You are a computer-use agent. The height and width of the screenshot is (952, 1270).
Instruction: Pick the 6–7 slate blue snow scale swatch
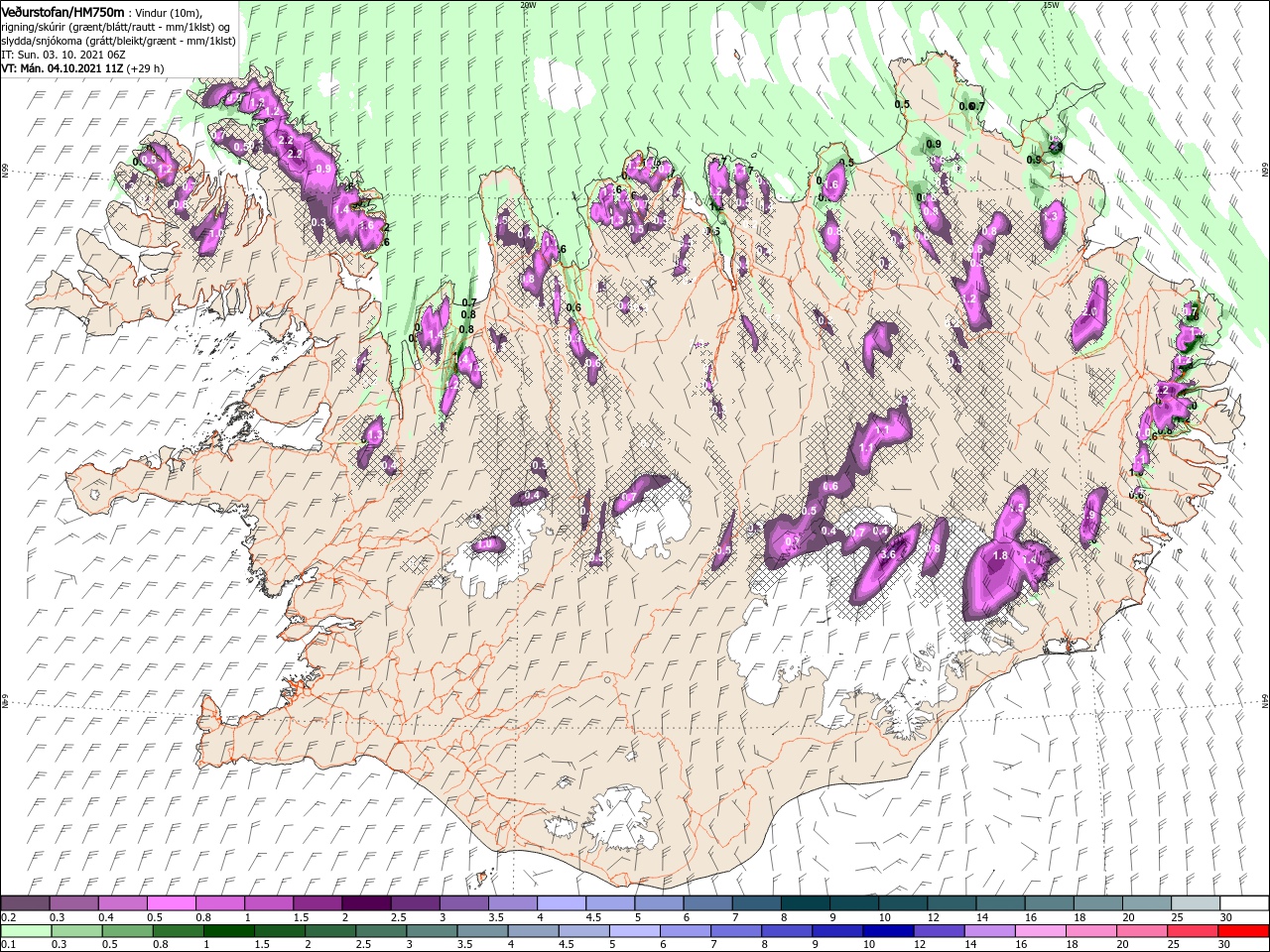[x=708, y=902]
